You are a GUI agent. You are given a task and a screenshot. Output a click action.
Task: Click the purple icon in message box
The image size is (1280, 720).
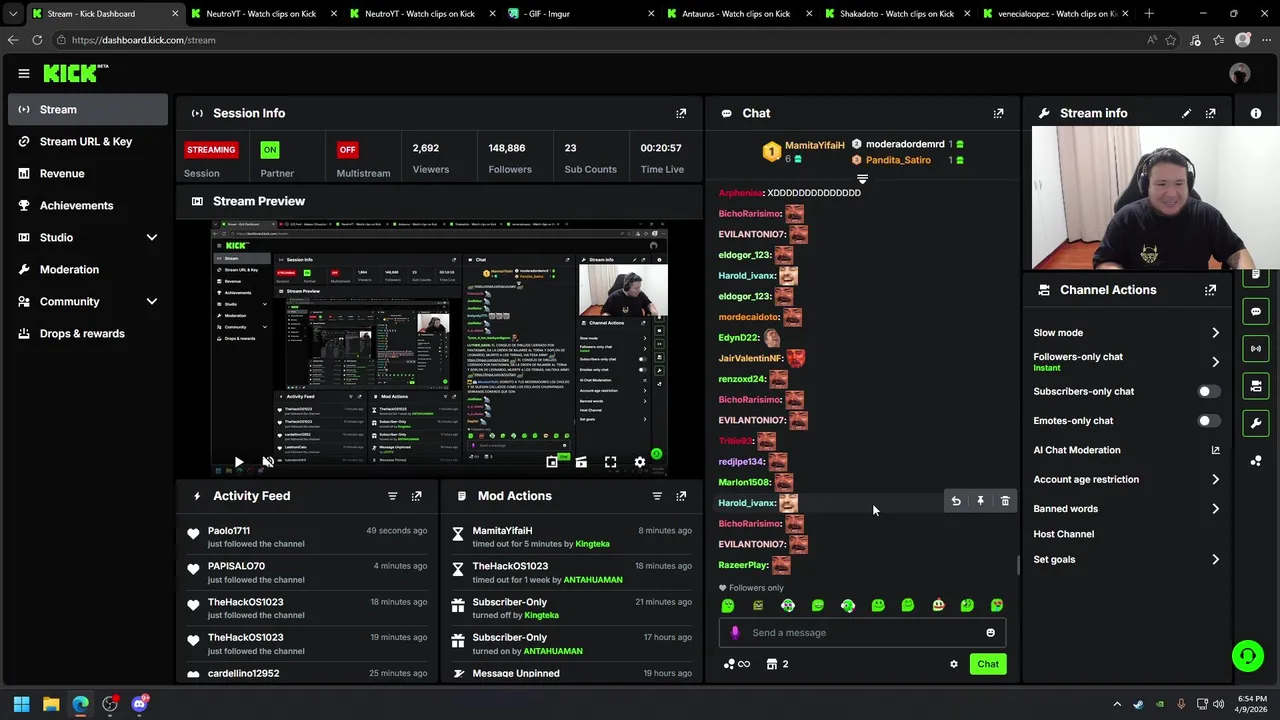[735, 632]
